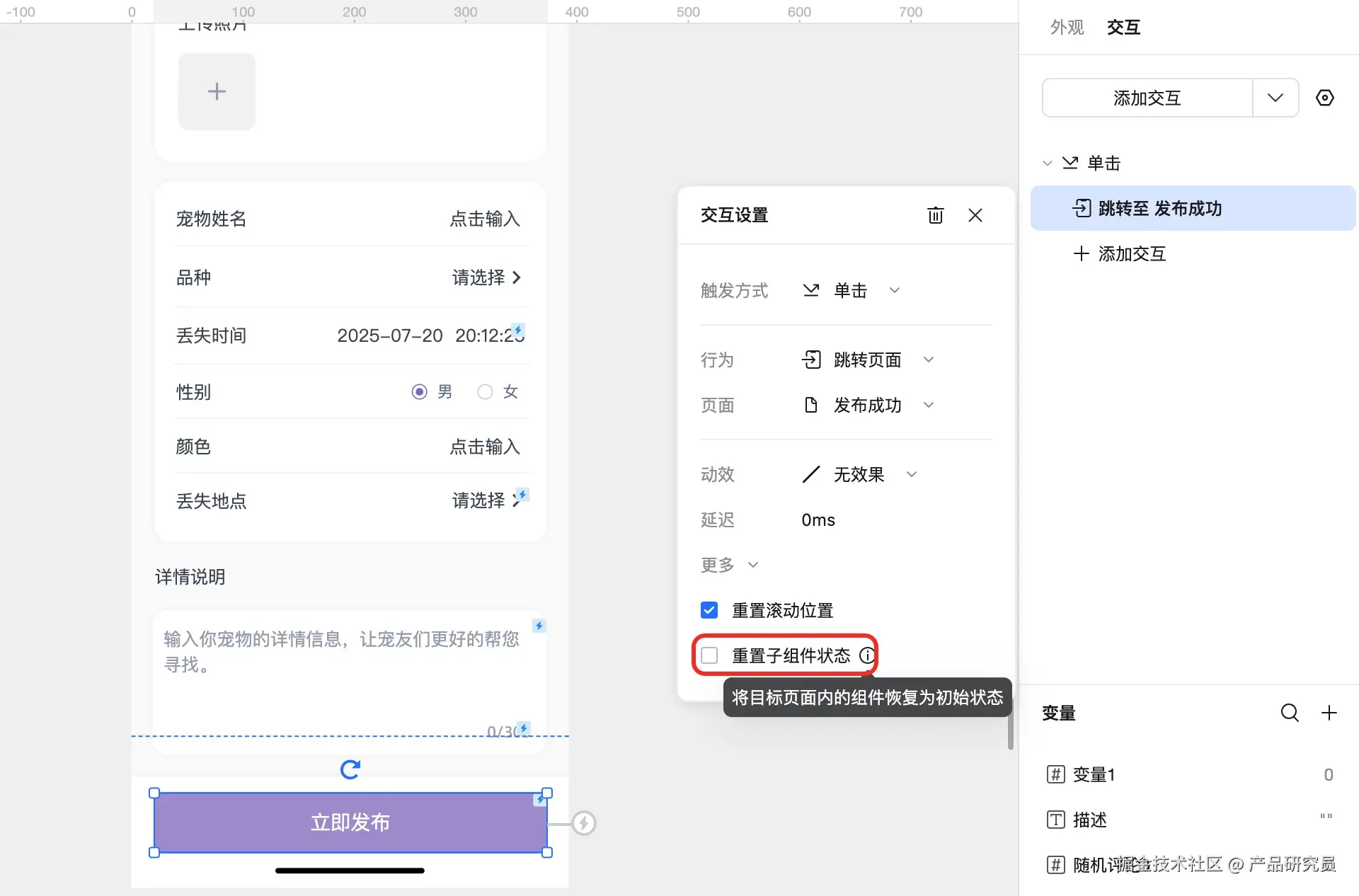The image size is (1359, 896).
Task: Close the 交互设置 panel
Action: click(x=975, y=215)
